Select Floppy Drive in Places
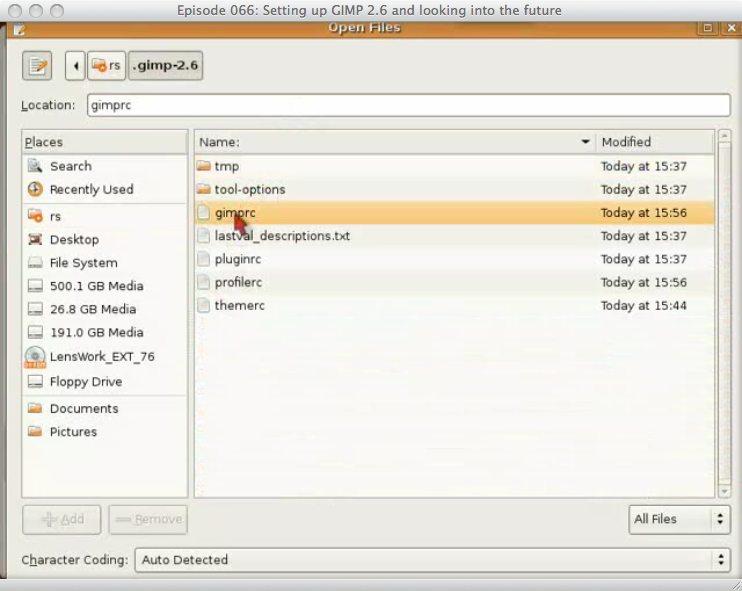Image resolution: width=742 pixels, height=591 pixels. click(105, 381)
